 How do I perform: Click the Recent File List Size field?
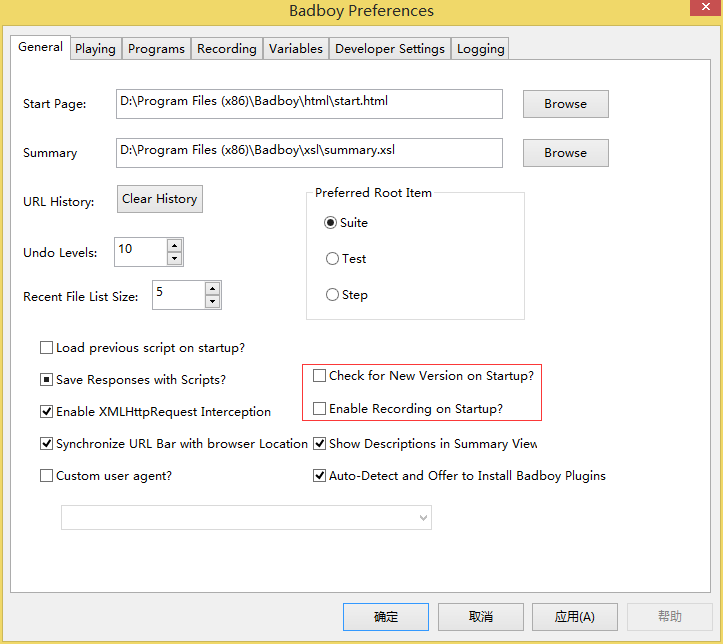point(179,295)
